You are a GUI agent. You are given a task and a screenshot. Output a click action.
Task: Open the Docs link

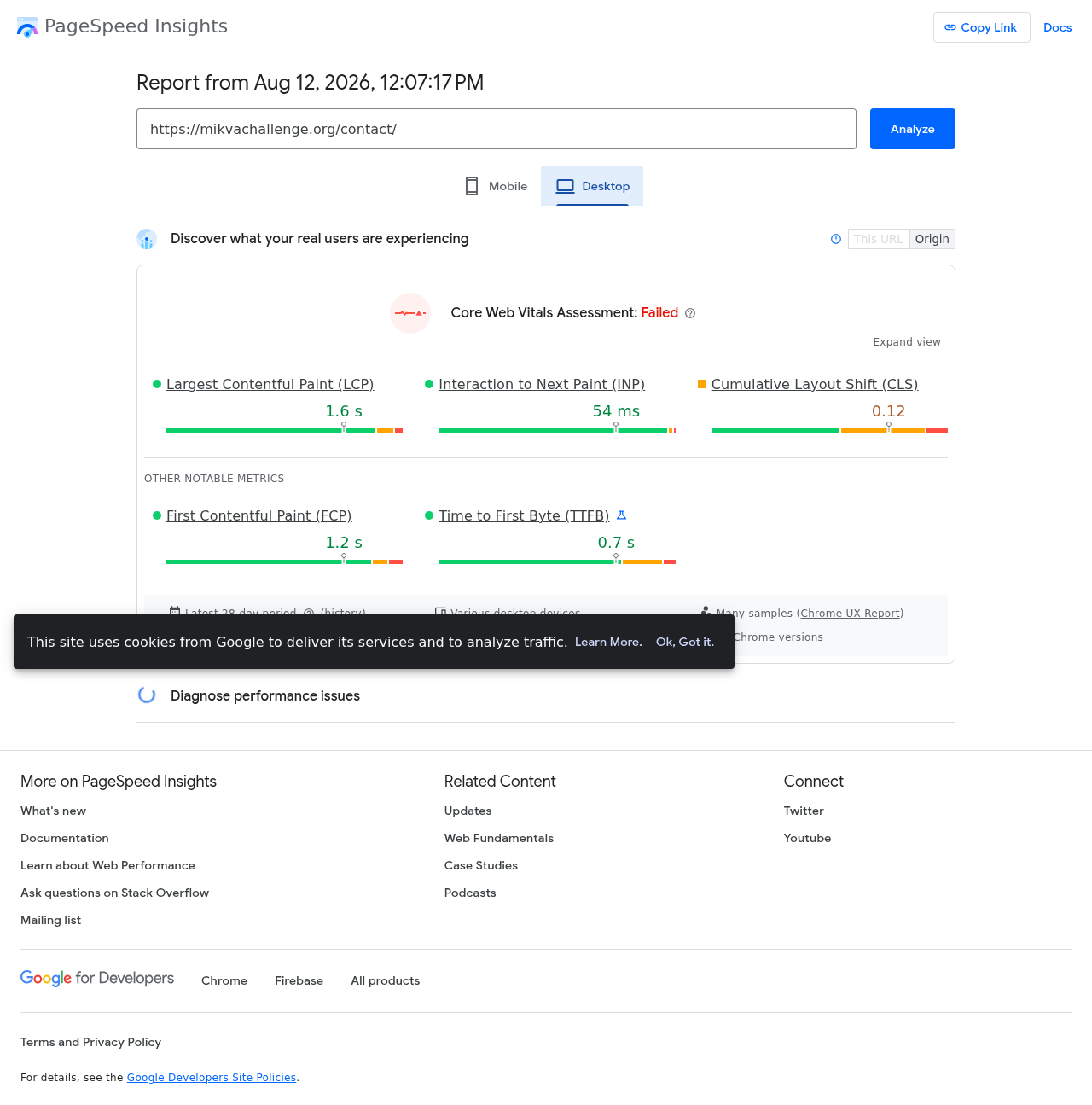(1058, 27)
